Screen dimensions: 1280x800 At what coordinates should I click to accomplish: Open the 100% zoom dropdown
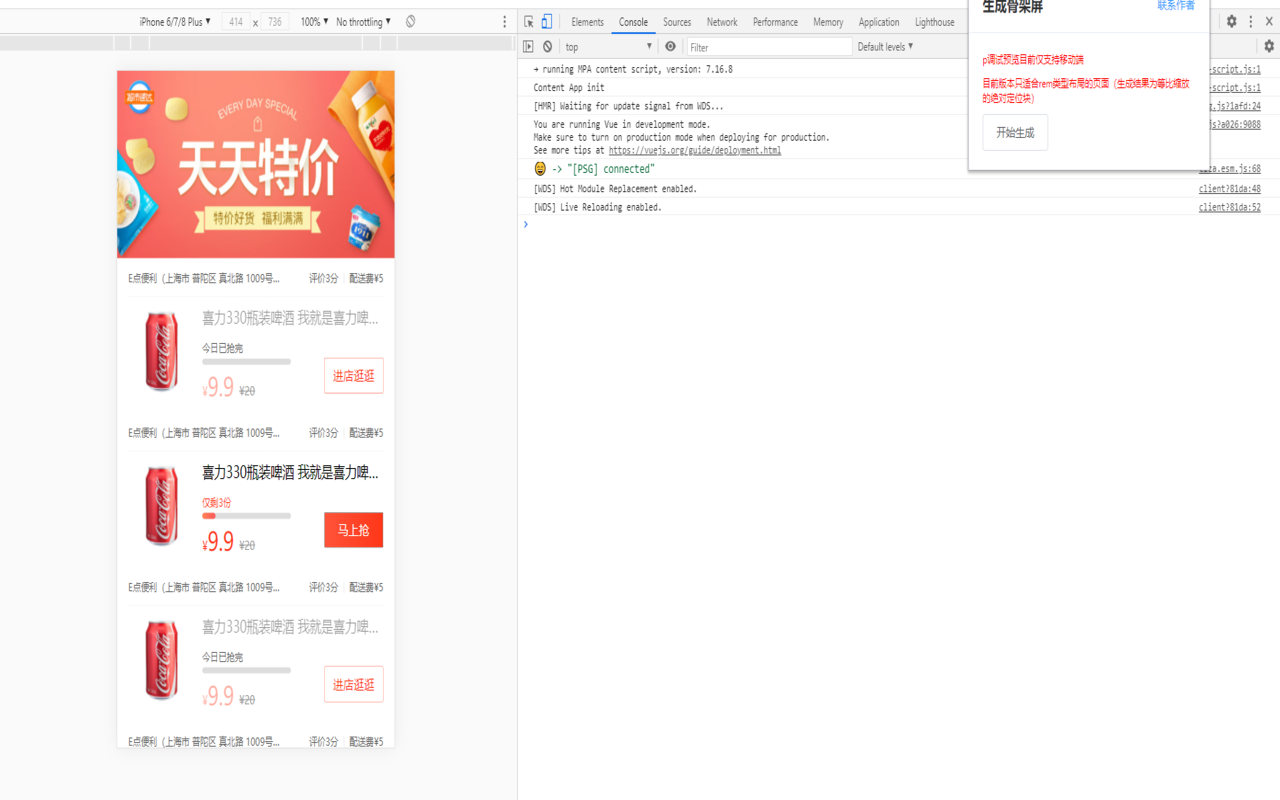(x=314, y=22)
